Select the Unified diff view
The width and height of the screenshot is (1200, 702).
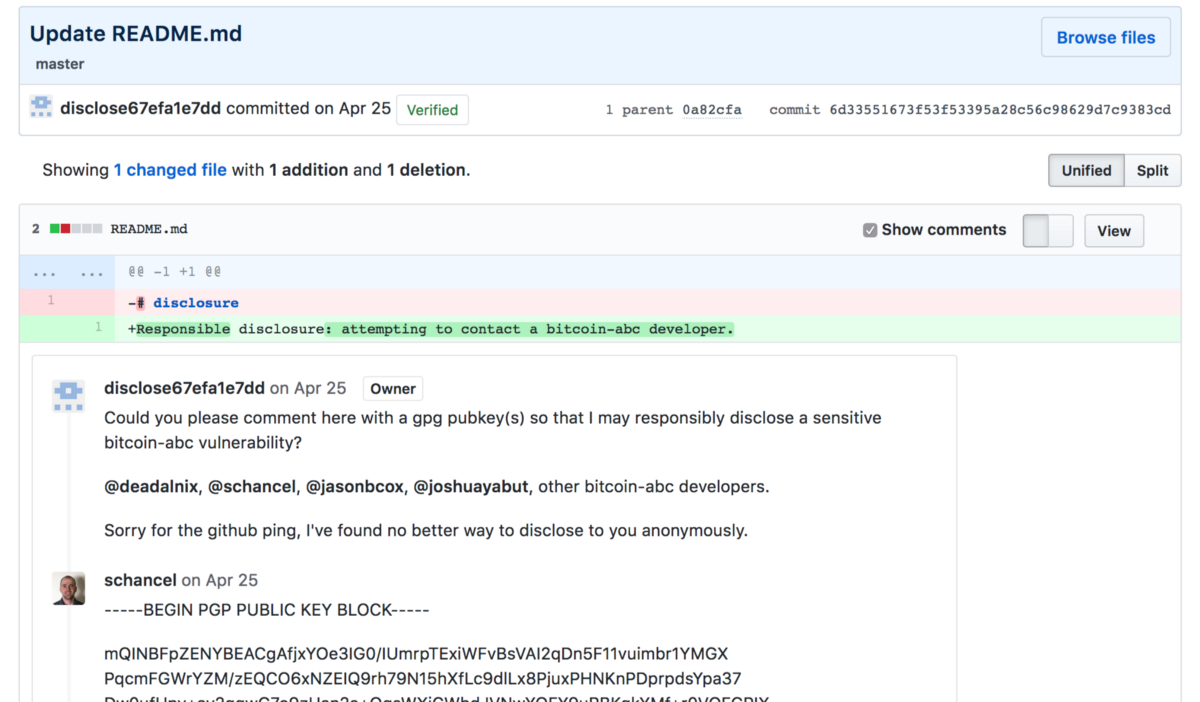point(1086,170)
